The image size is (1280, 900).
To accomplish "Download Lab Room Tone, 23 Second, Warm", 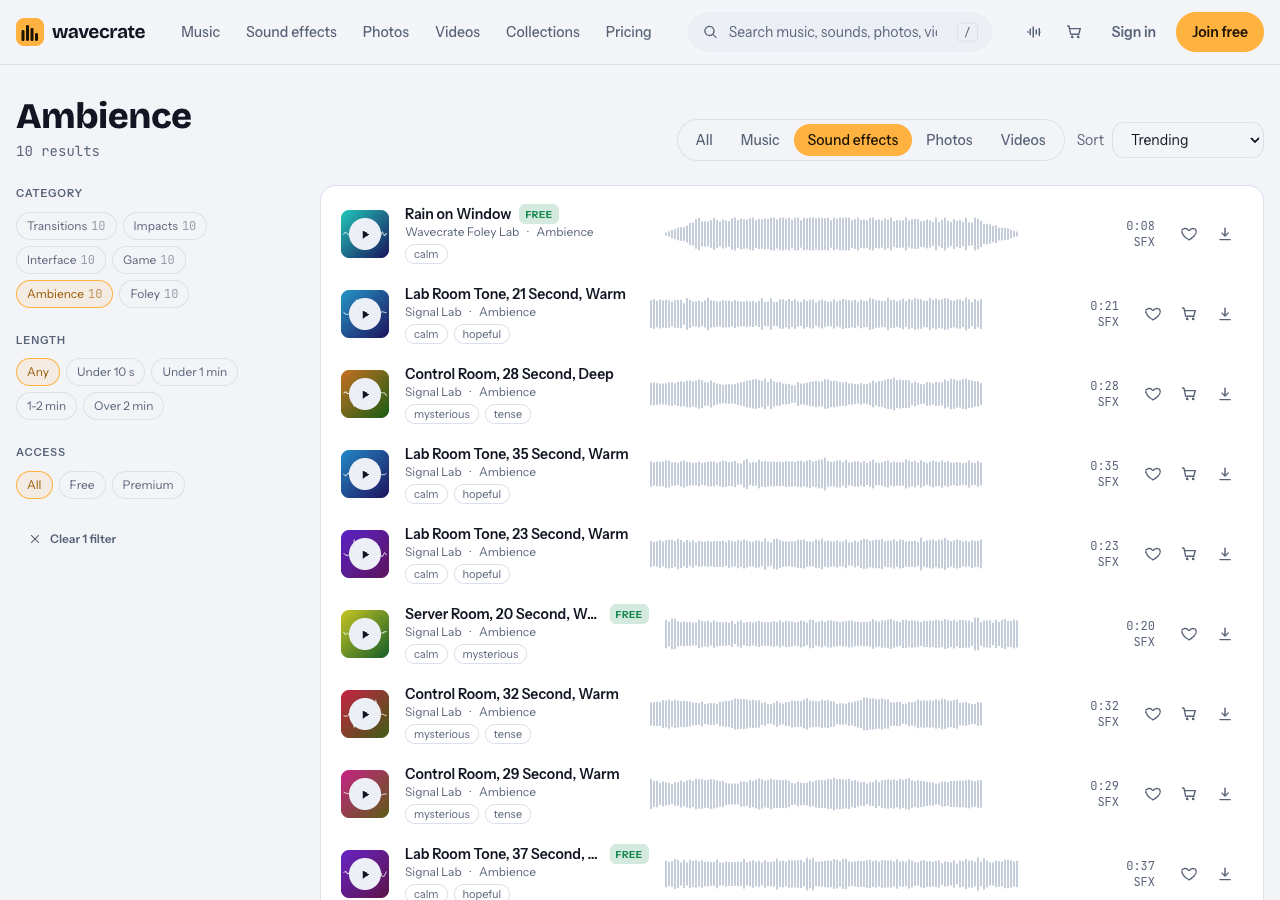I will 1225,554.
